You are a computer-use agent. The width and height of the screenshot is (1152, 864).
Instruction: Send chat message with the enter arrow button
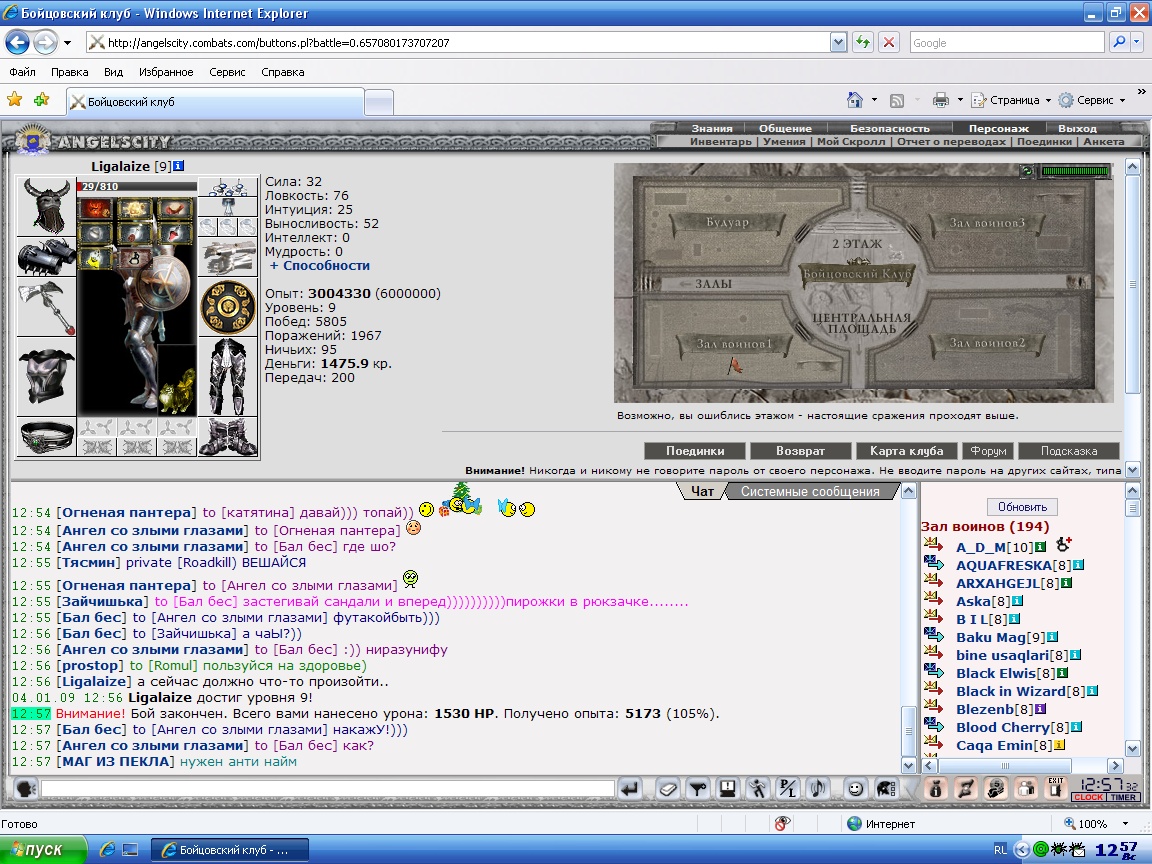pos(630,789)
